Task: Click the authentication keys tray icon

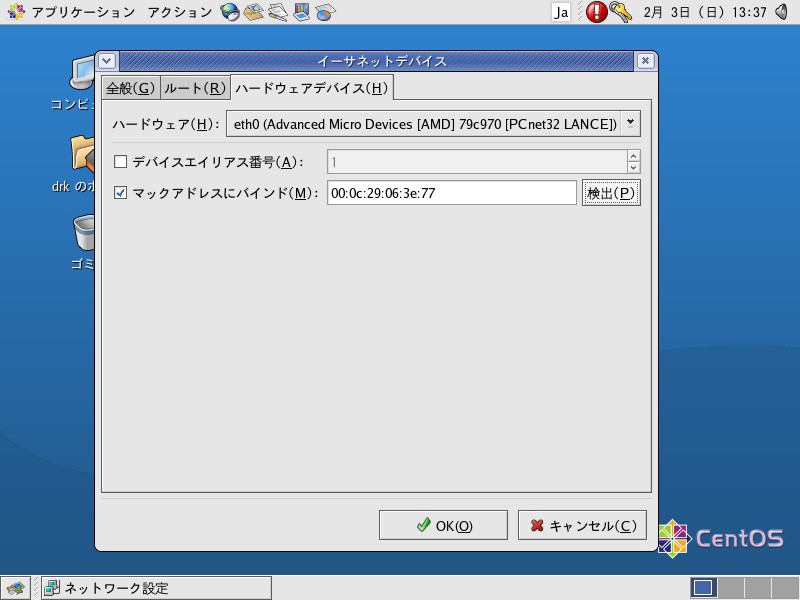Action: tap(620, 12)
